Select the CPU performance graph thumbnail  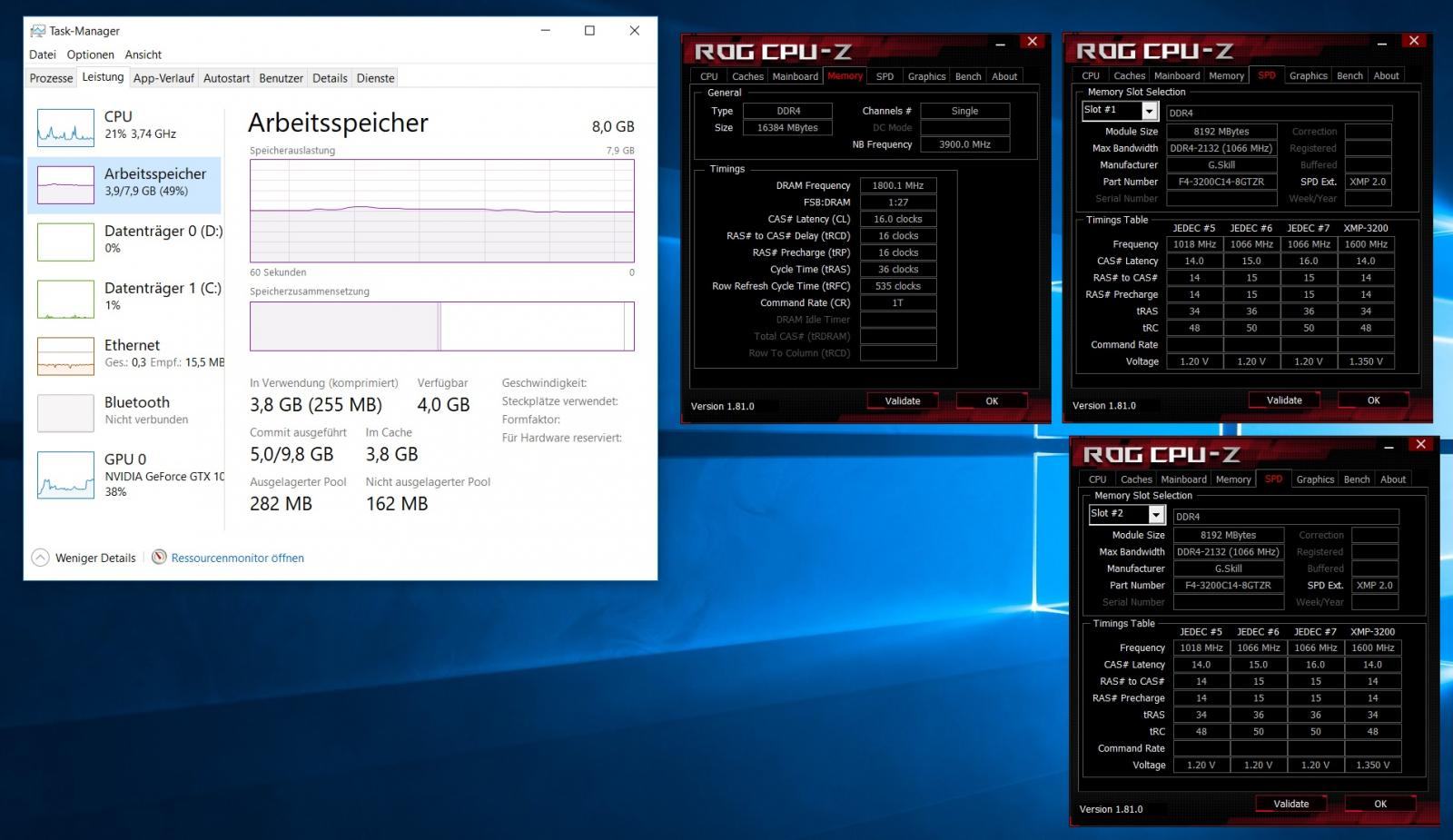65,128
